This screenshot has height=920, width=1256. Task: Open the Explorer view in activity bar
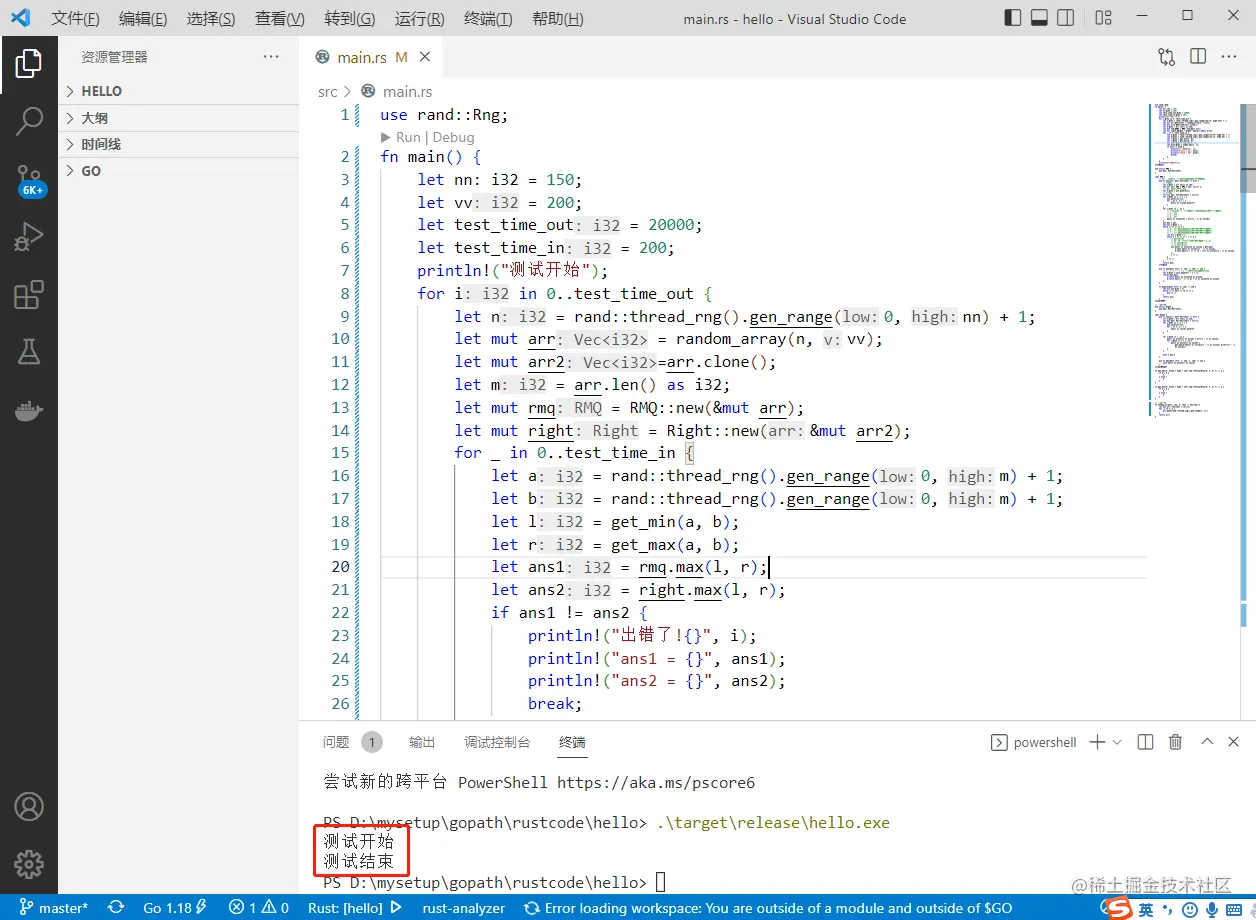[x=29, y=64]
